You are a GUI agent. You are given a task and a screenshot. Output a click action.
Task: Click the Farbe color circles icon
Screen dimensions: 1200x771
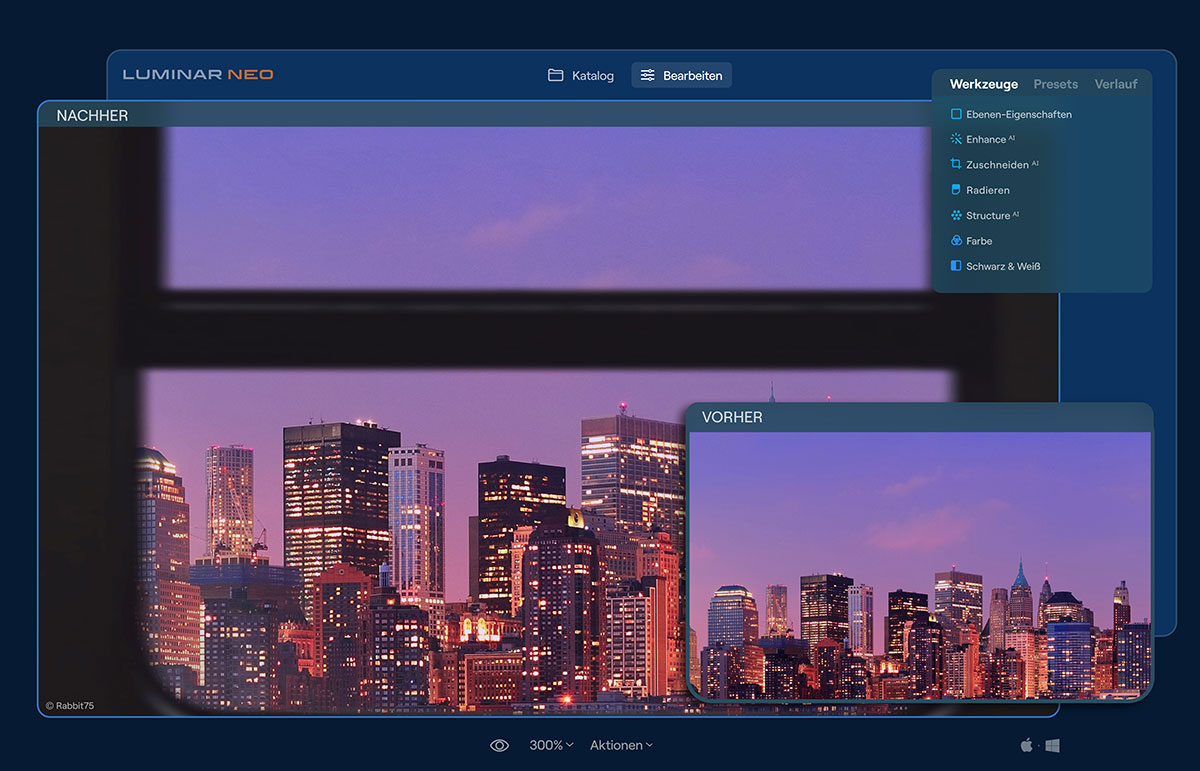click(956, 241)
